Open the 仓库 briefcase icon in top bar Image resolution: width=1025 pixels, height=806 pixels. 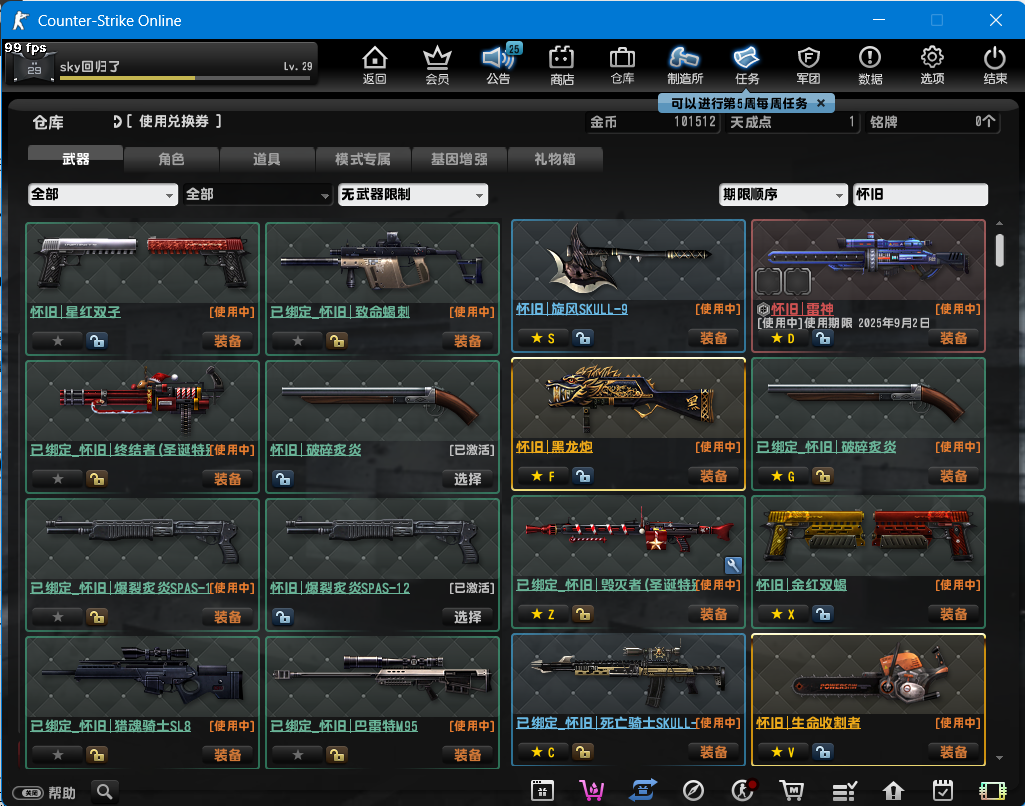(x=622, y=65)
